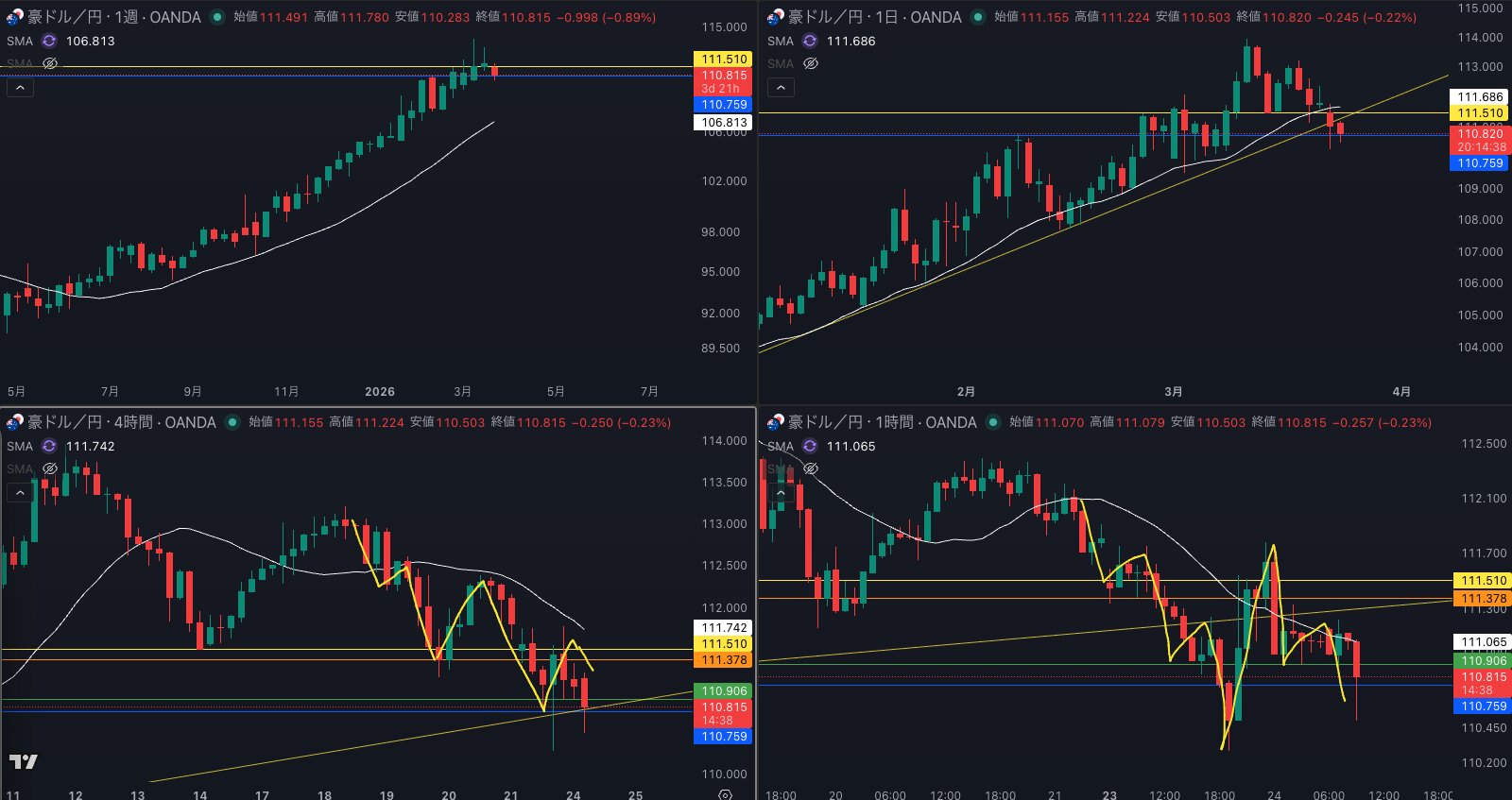Click the AUD/JPY flag icon on the 4-hour chart

pos(14,422)
